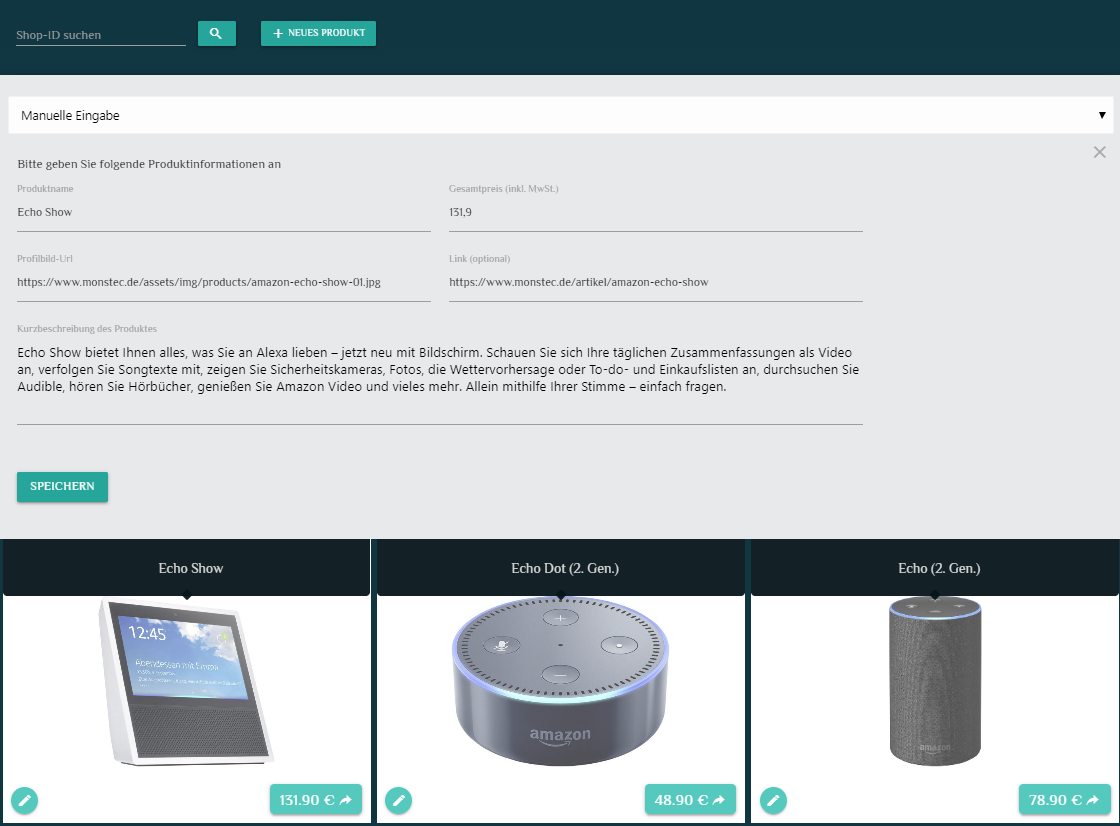Open the 48.90 € price link button
Image resolution: width=1120 pixels, height=826 pixels.
(x=690, y=800)
